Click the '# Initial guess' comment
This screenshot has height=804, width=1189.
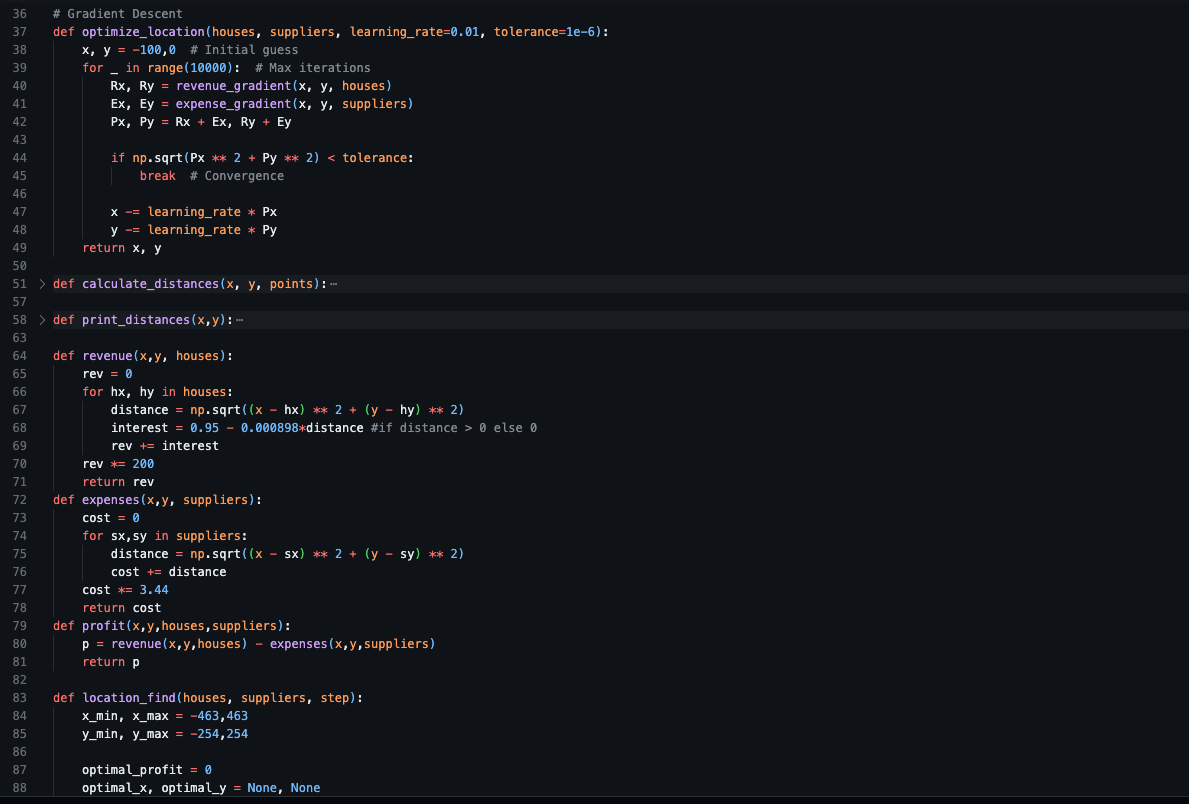[244, 50]
